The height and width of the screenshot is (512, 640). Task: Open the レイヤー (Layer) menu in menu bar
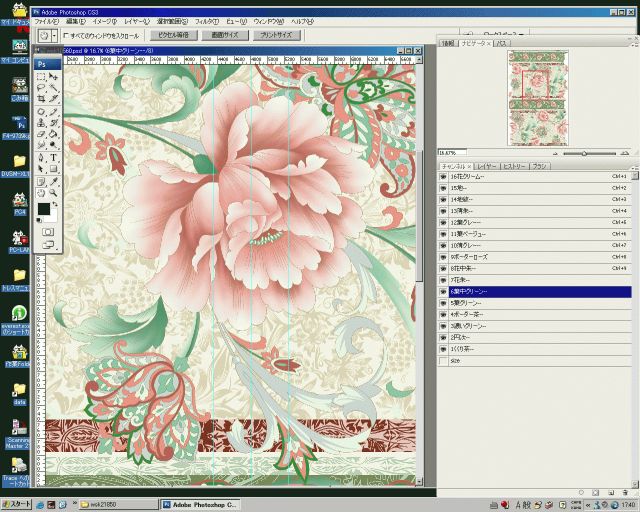136,20
